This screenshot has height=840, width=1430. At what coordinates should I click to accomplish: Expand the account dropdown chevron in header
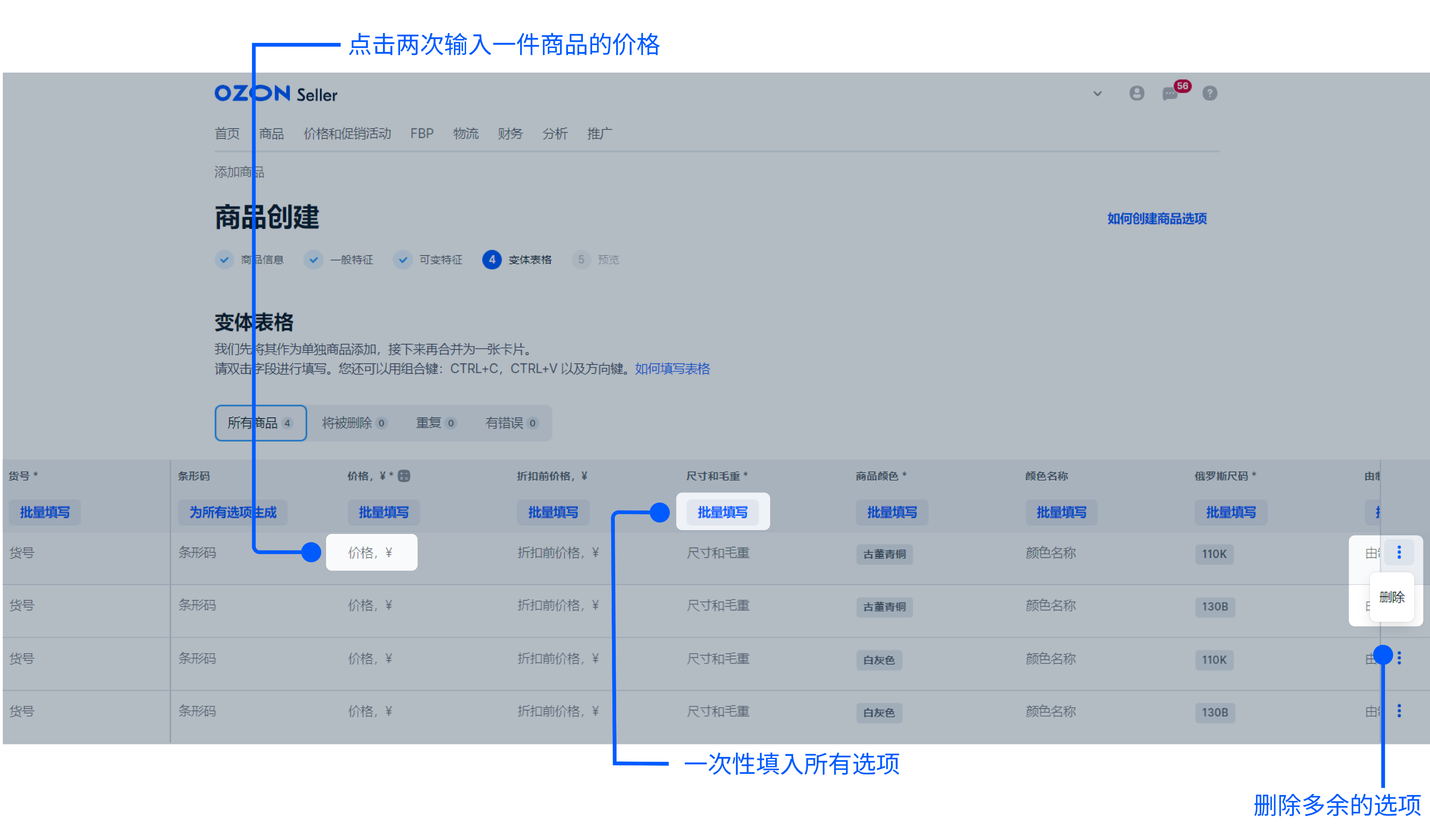tap(1098, 94)
